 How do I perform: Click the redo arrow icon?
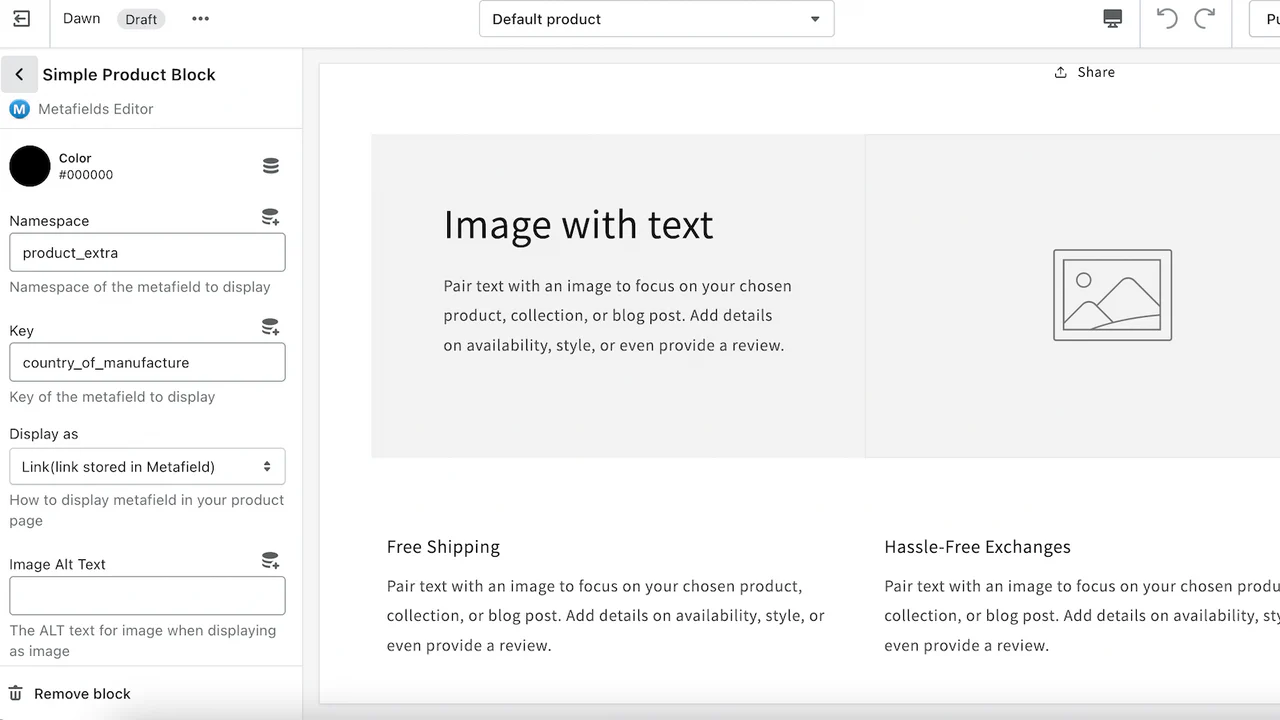coord(1205,19)
